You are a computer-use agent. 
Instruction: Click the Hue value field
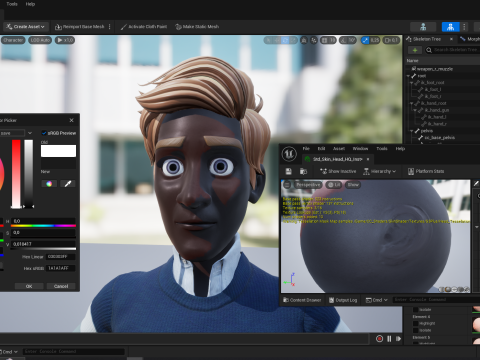coord(43,221)
